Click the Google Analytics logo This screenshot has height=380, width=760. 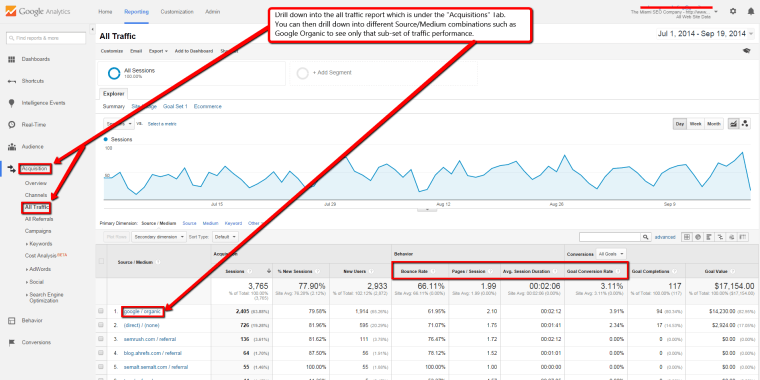coord(37,11)
